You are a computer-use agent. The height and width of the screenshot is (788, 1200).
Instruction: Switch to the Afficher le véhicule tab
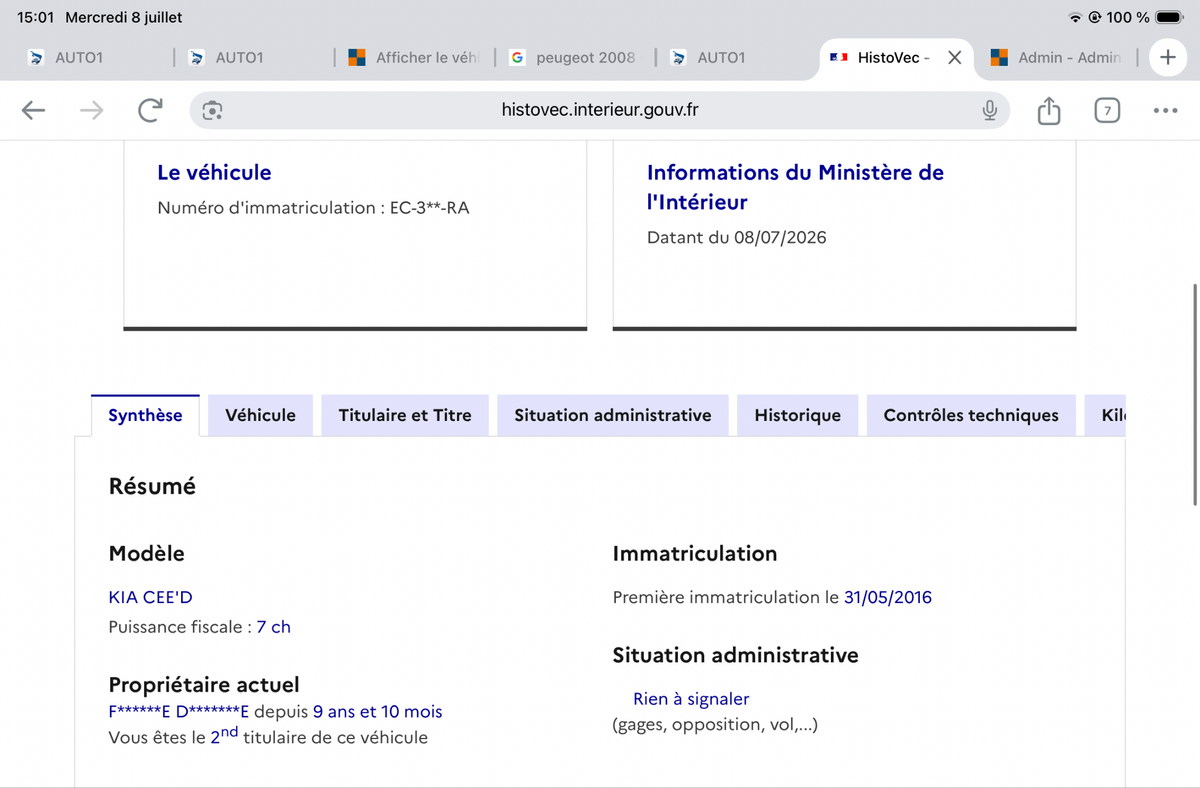pyautogui.click(x=414, y=58)
